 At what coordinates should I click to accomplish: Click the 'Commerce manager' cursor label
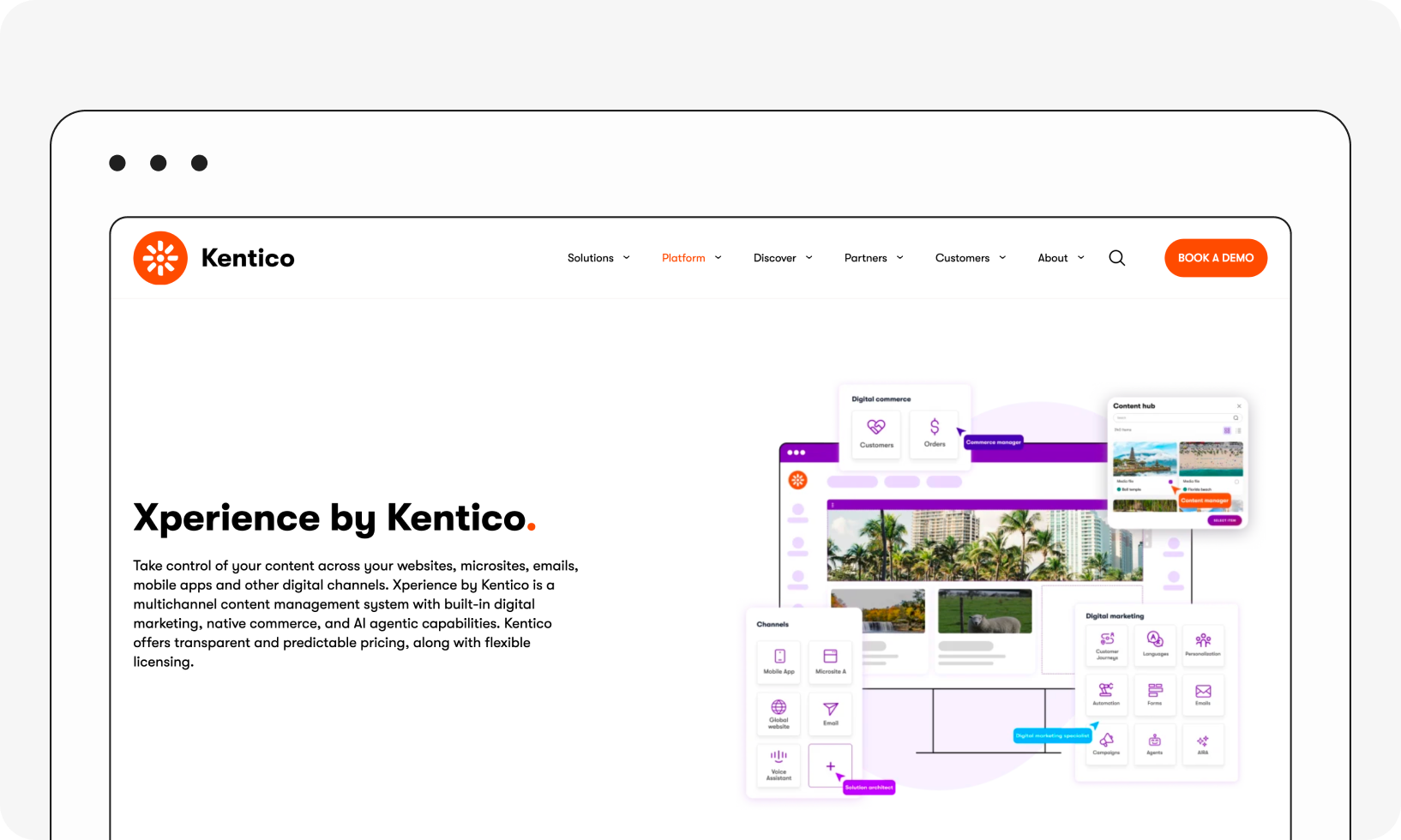click(994, 442)
